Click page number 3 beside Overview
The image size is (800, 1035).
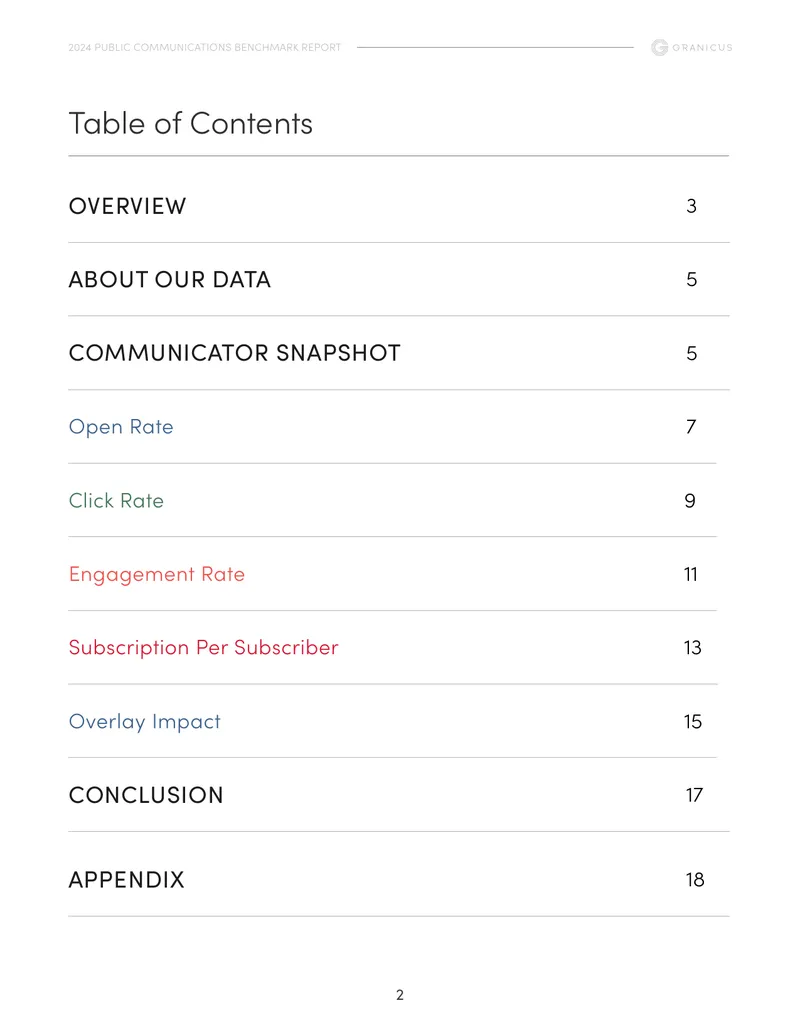pos(691,206)
